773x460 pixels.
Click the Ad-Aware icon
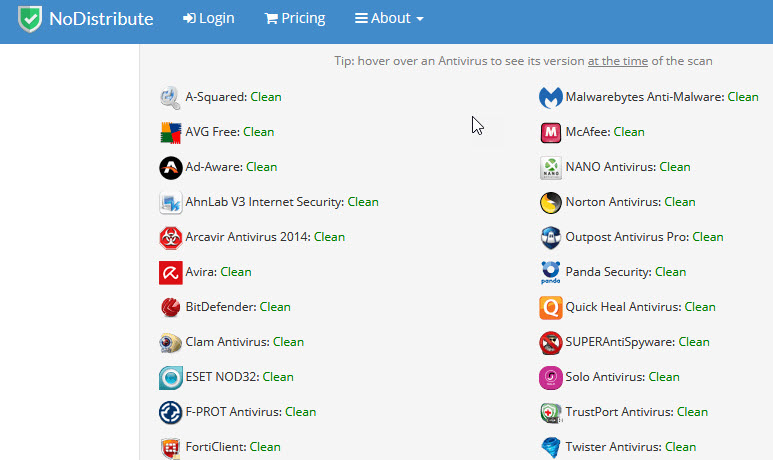pyautogui.click(x=171, y=167)
